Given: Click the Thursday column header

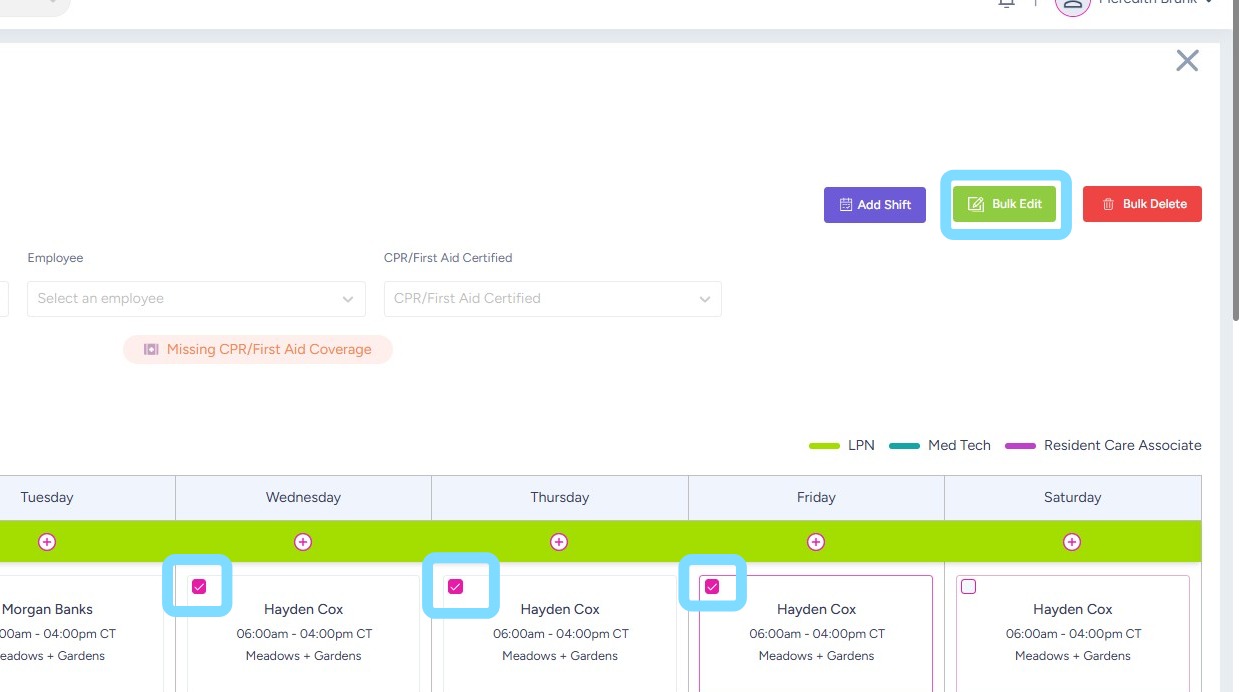Looking at the screenshot, I should (x=560, y=497).
